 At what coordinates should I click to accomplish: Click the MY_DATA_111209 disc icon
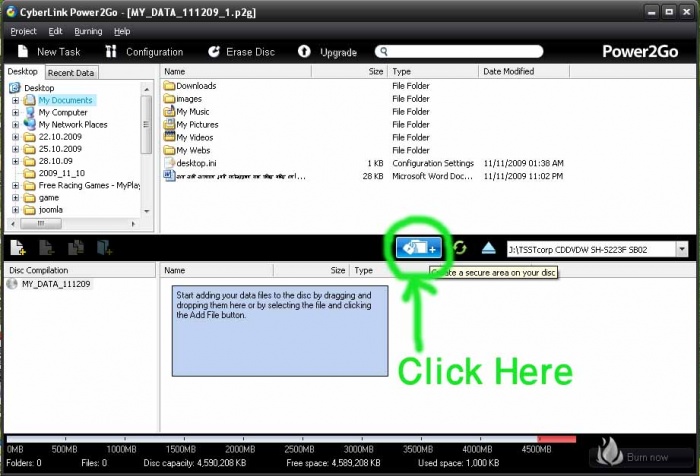click(x=12, y=284)
